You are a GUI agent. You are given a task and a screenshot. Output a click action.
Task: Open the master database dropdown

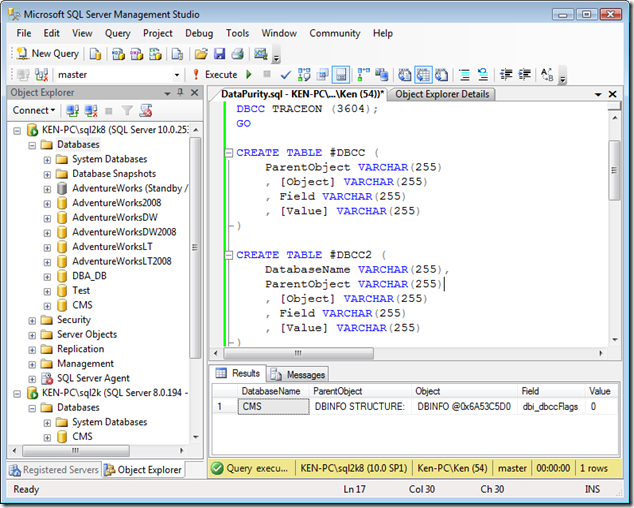[x=177, y=75]
